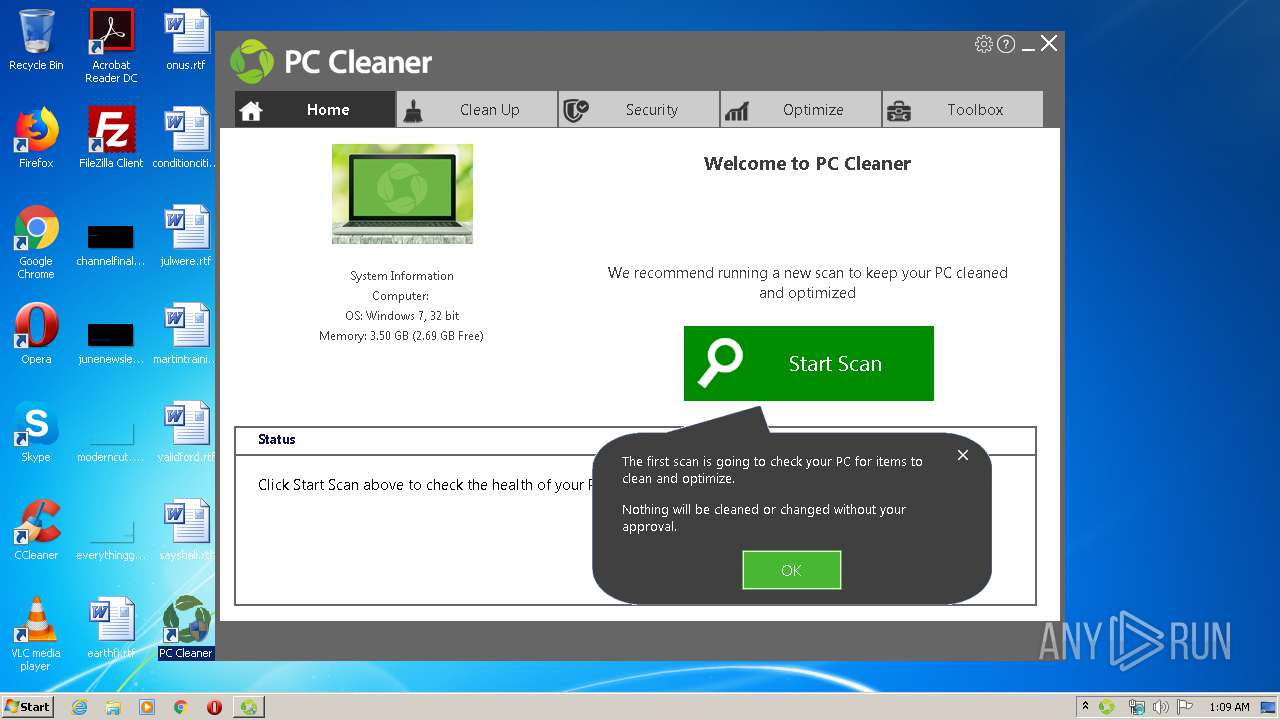The image size is (1280, 720).
Task: Select the conditionciti document on desktop
Action: [186, 138]
